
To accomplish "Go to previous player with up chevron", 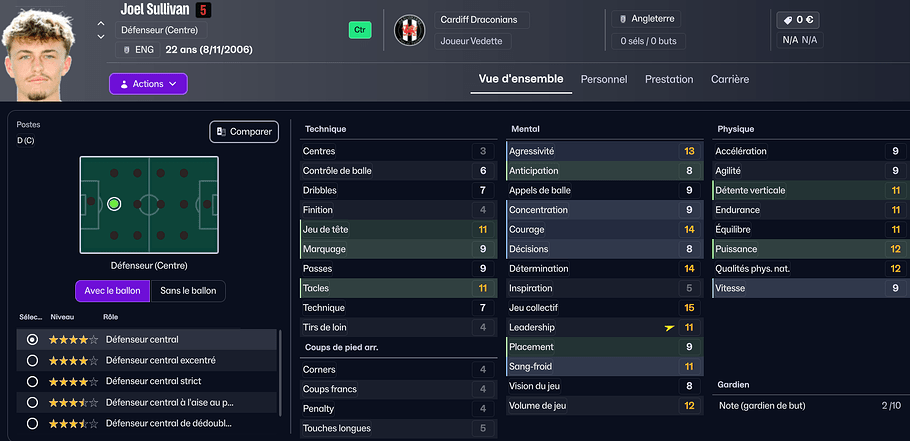I will coord(100,21).
